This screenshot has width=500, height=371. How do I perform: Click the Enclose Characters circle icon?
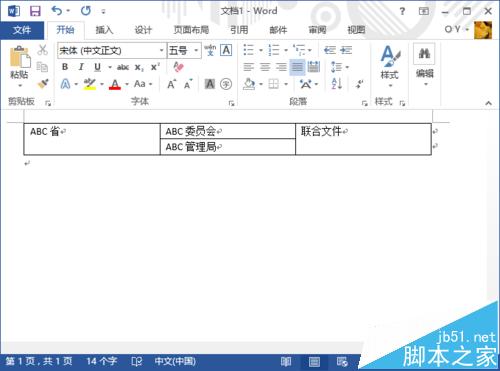(226, 84)
